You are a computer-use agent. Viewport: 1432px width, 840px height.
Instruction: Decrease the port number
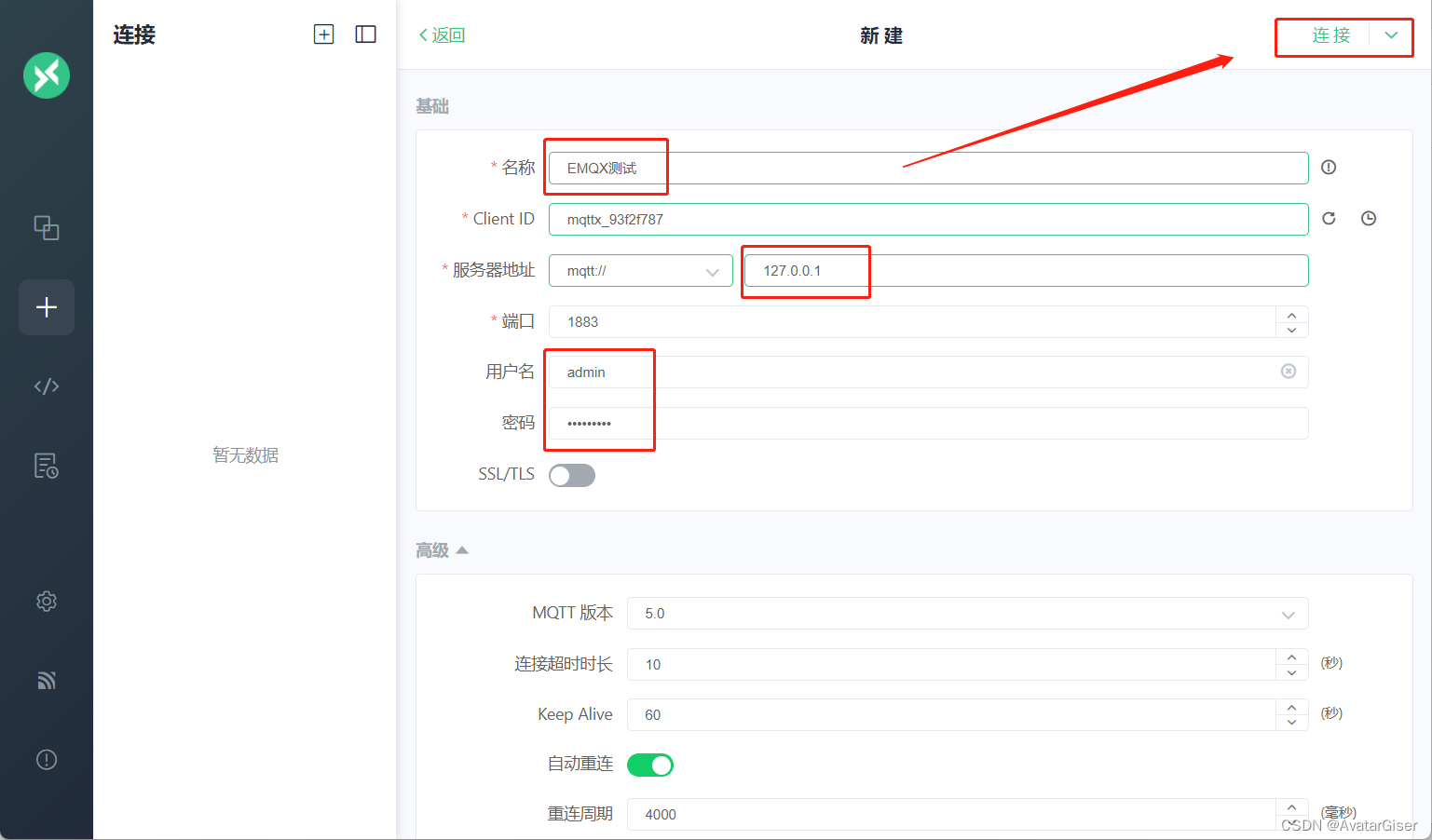tap(1292, 330)
